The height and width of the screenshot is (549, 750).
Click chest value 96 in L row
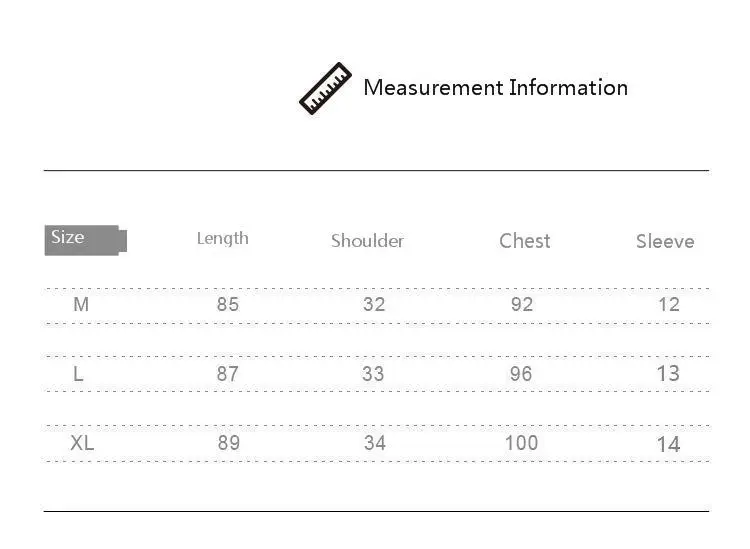tap(521, 373)
